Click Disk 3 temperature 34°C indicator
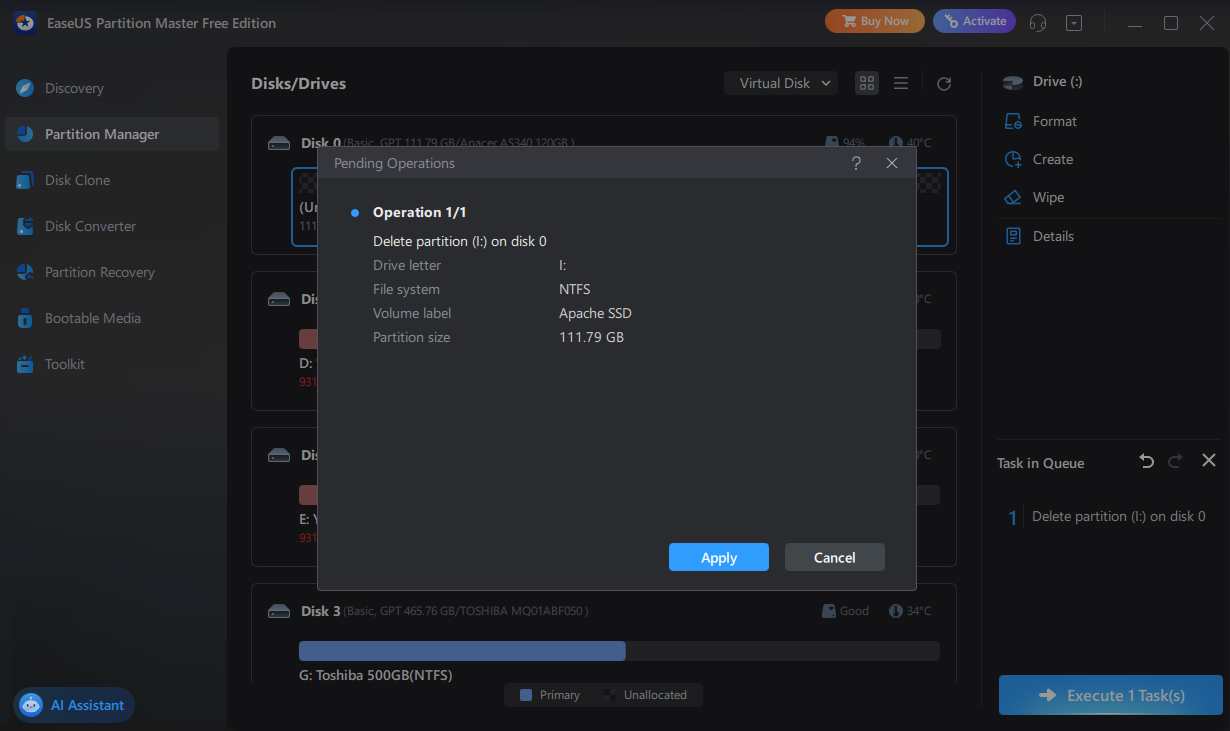 coord(909,611)
